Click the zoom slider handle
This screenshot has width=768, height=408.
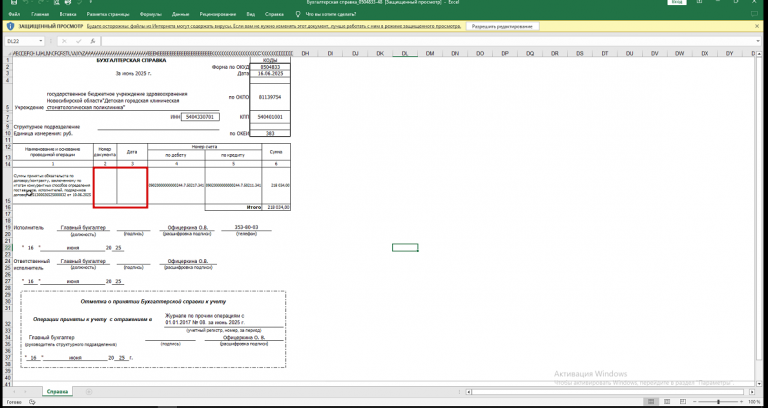click(718, 402)
